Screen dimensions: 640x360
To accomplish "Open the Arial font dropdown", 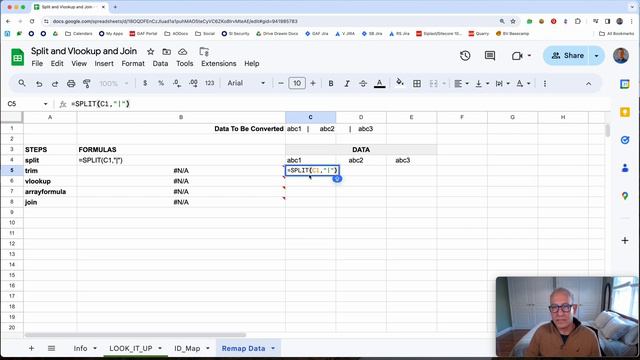I will [246, 83].
